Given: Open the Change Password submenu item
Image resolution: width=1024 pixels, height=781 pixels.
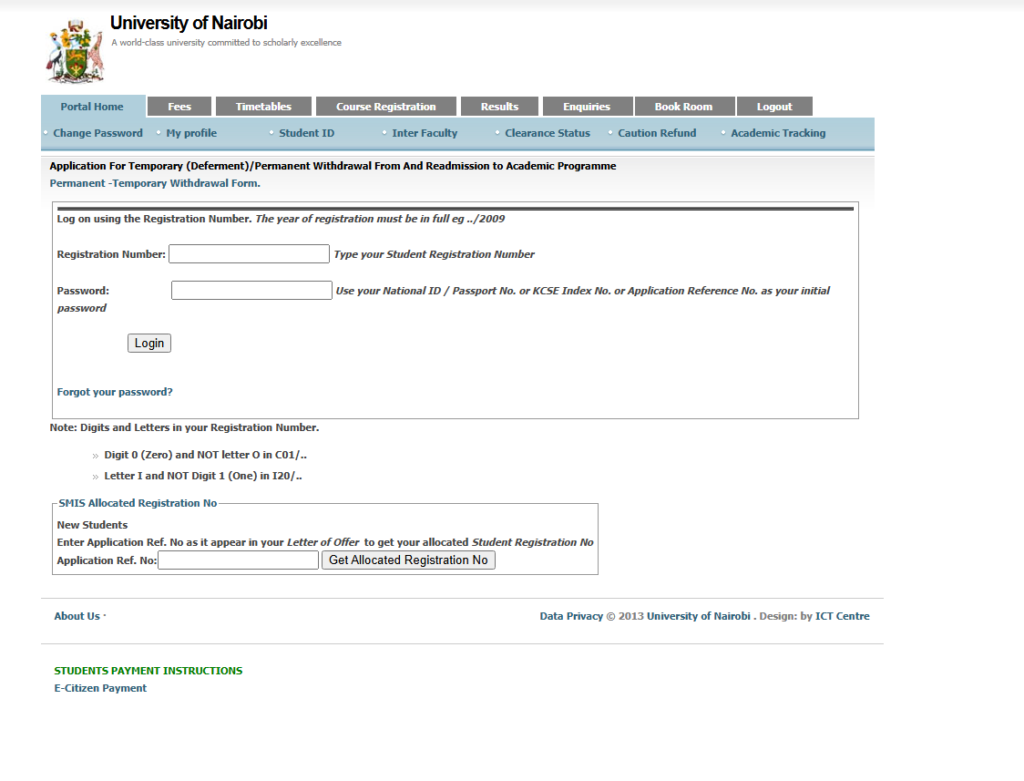Looking at the screenshot, I should tap(98, 133).
